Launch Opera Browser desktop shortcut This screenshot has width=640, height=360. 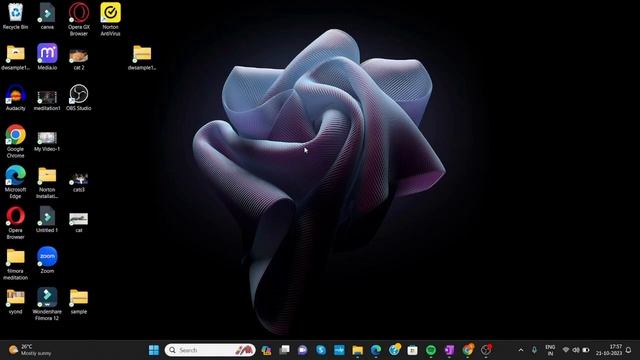pos(16,222)
